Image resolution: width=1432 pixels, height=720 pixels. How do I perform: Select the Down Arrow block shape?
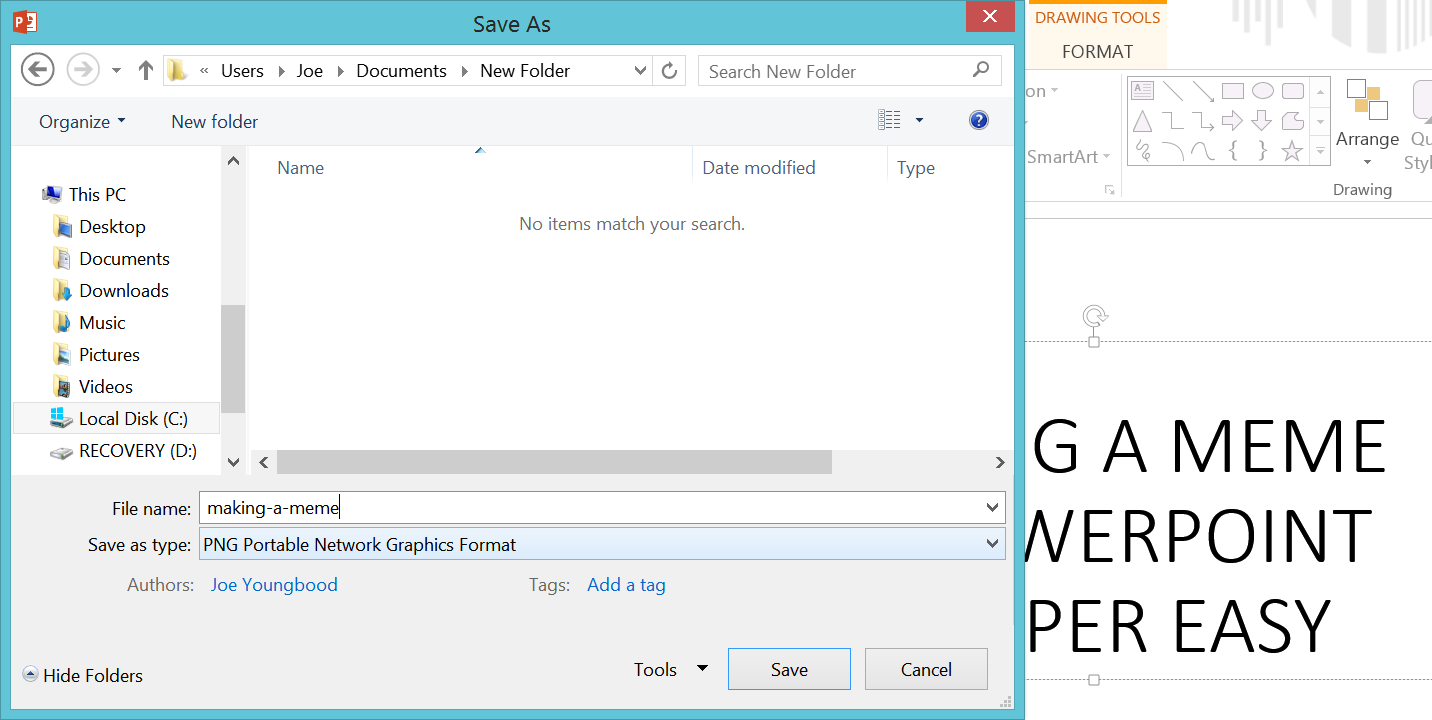click(1263, 121)
